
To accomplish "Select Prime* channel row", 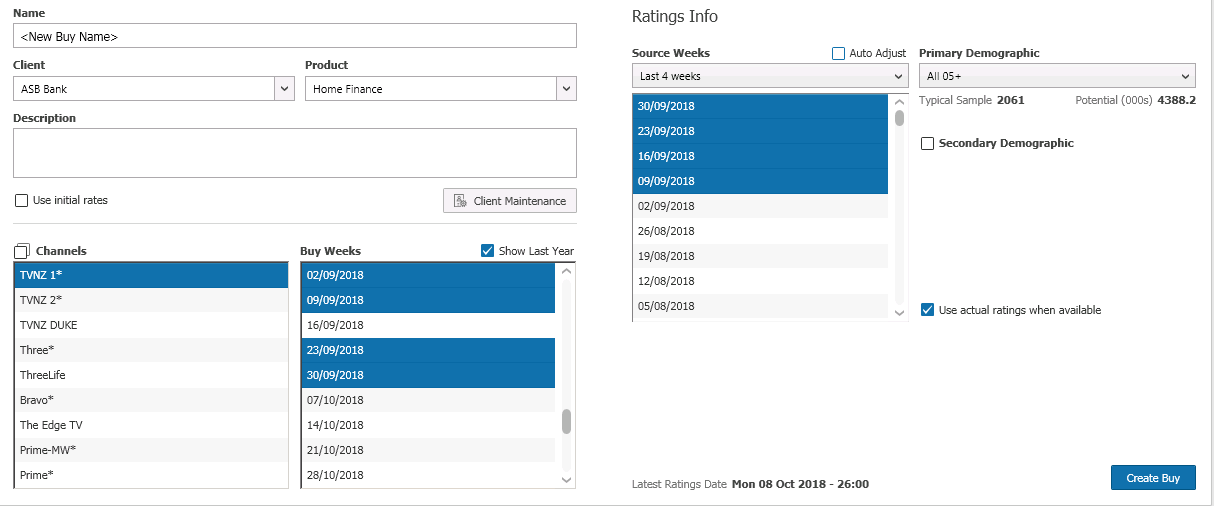I will click(151, 475).
